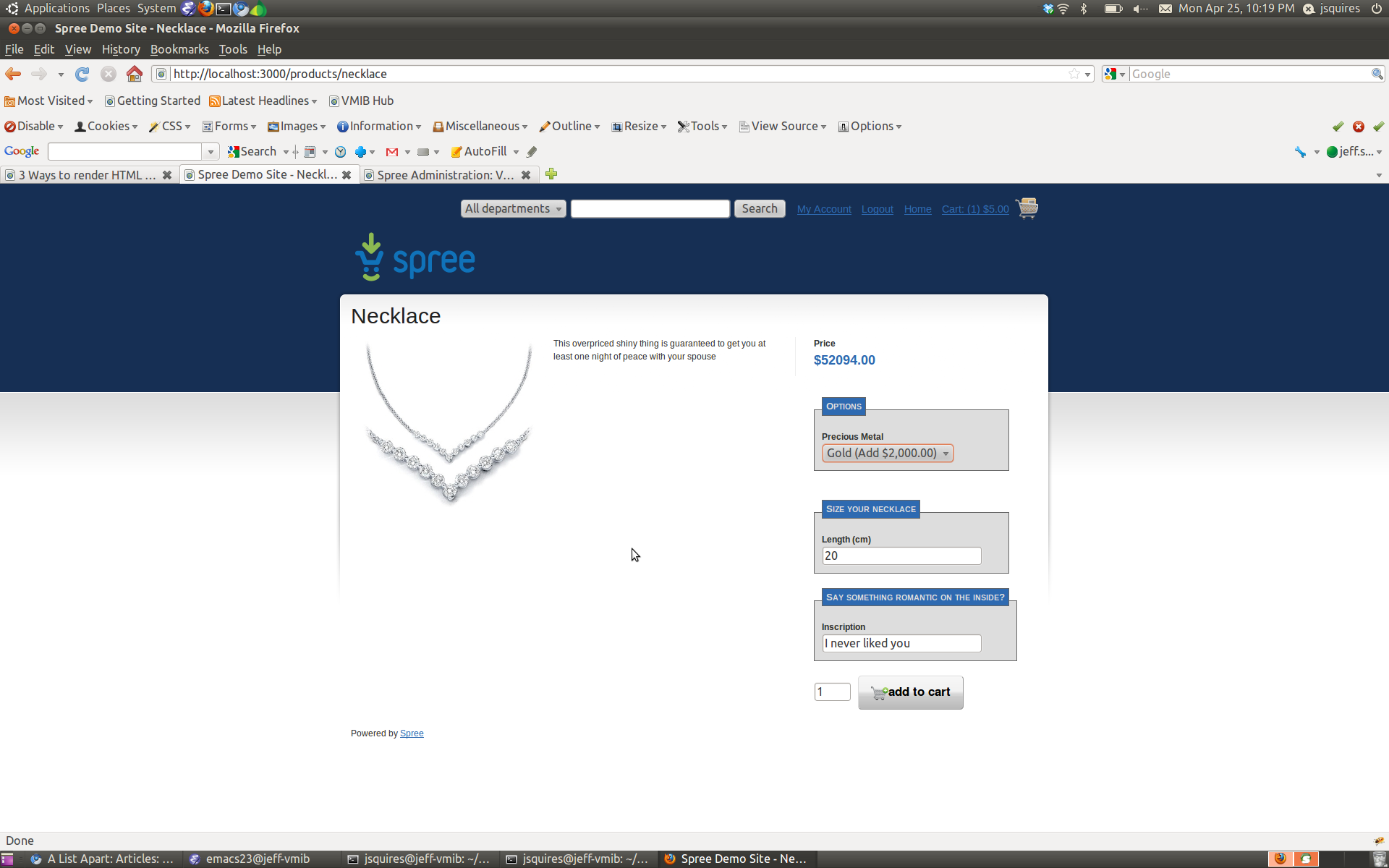Close the Spree Administration tab
Image resolution: width=1389 pixels, height=868 pixels.
526,175
